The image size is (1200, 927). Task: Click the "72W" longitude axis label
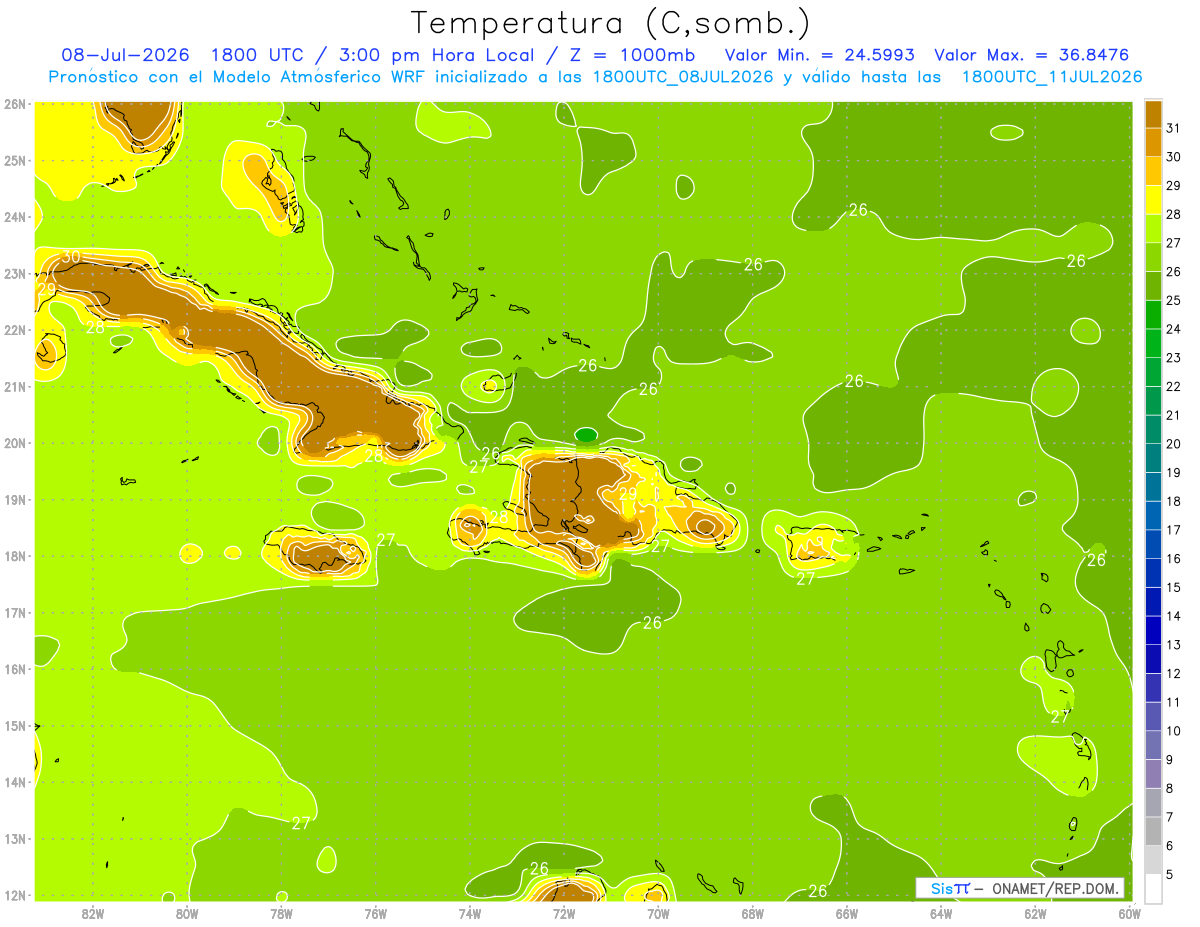[x=564, y=913]
